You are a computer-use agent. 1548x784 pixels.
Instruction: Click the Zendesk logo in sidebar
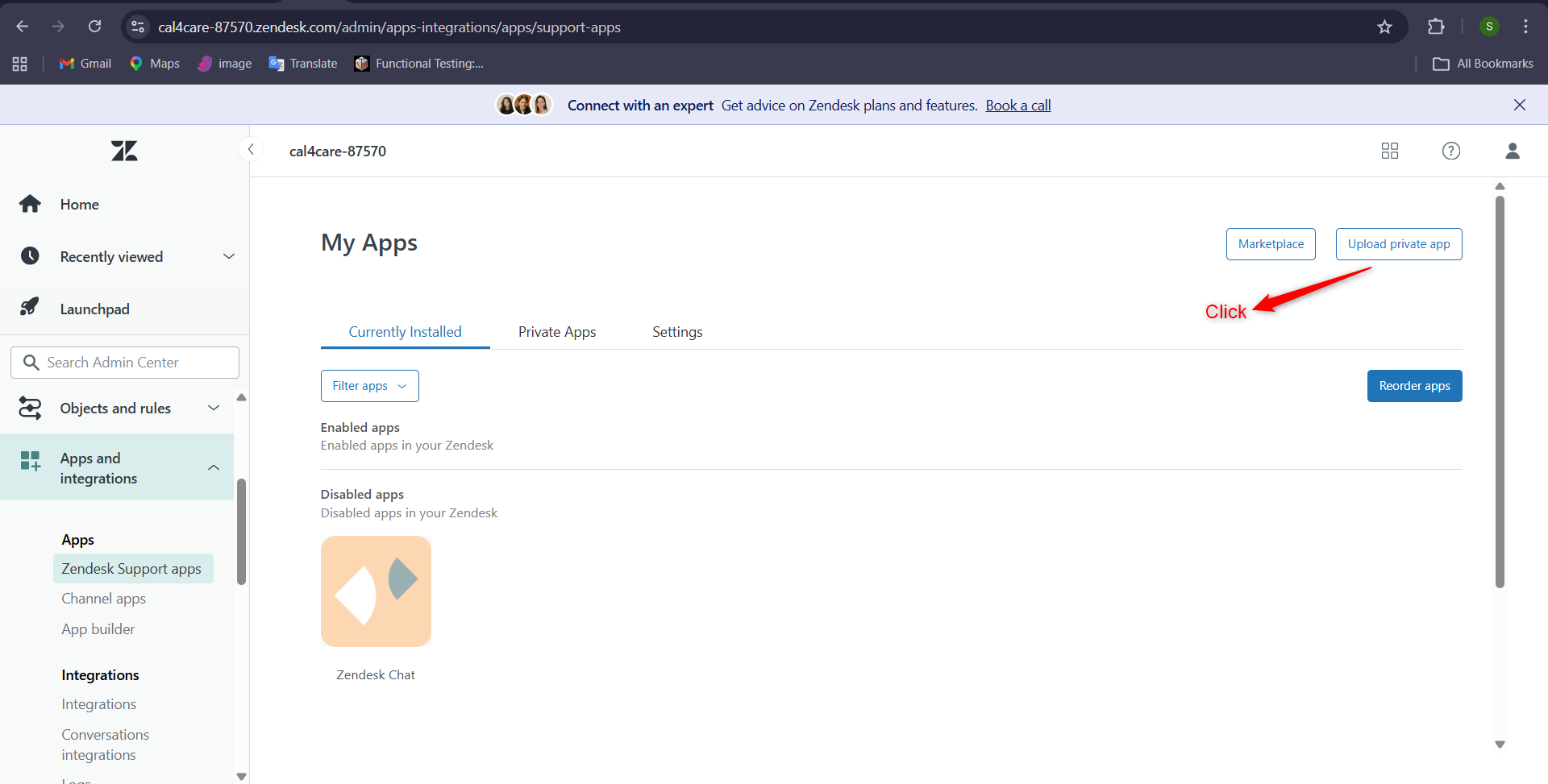124,151
